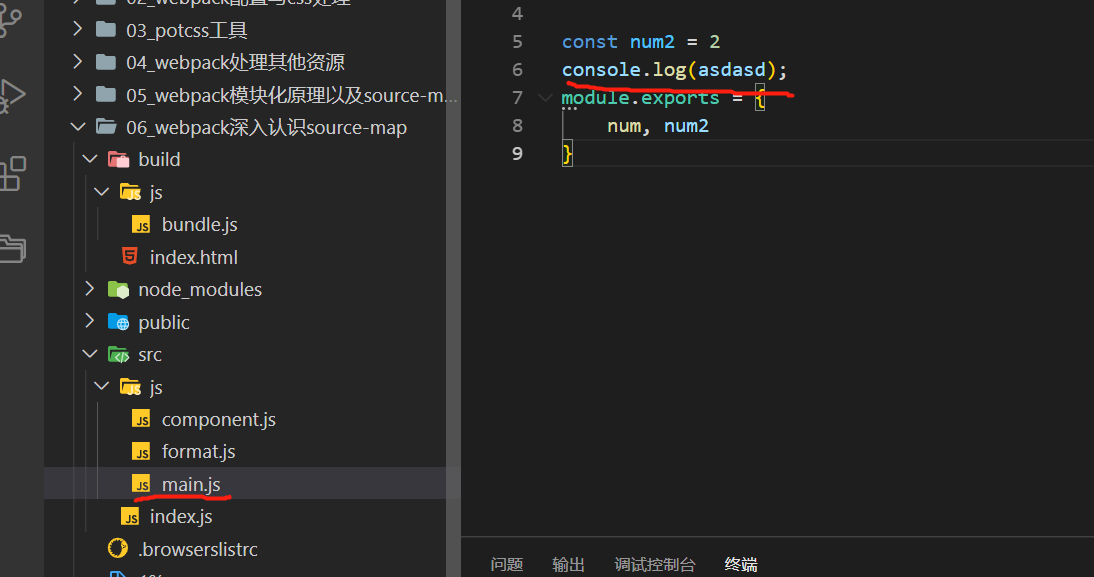Click the JS icon beside bundle.js
Viewport: 1094px width, 577px height.
pyautogui.click(x=142, y=224)
